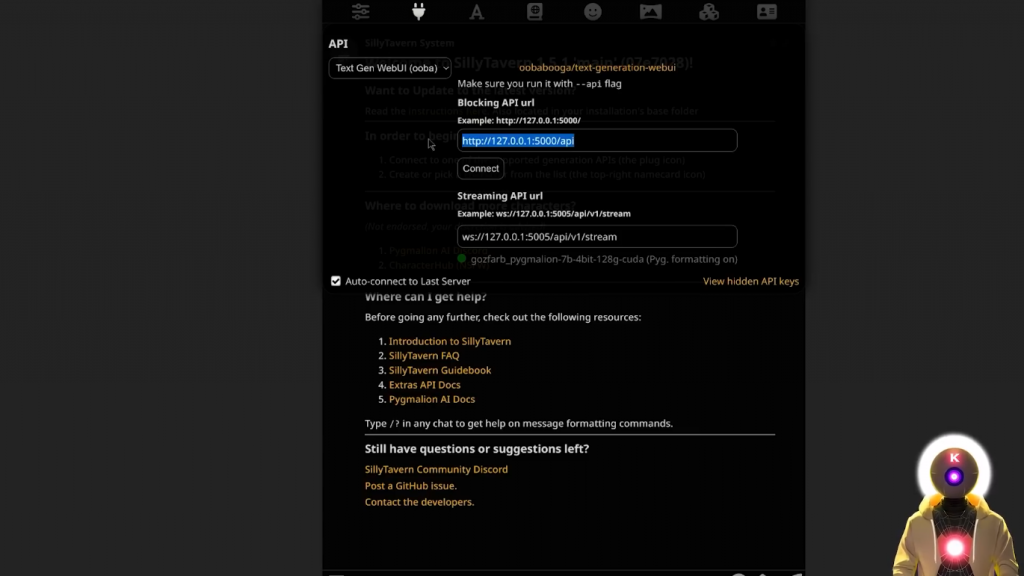Click the Blocking API url label
The image size is (1024, 576).
coord(496,103)
